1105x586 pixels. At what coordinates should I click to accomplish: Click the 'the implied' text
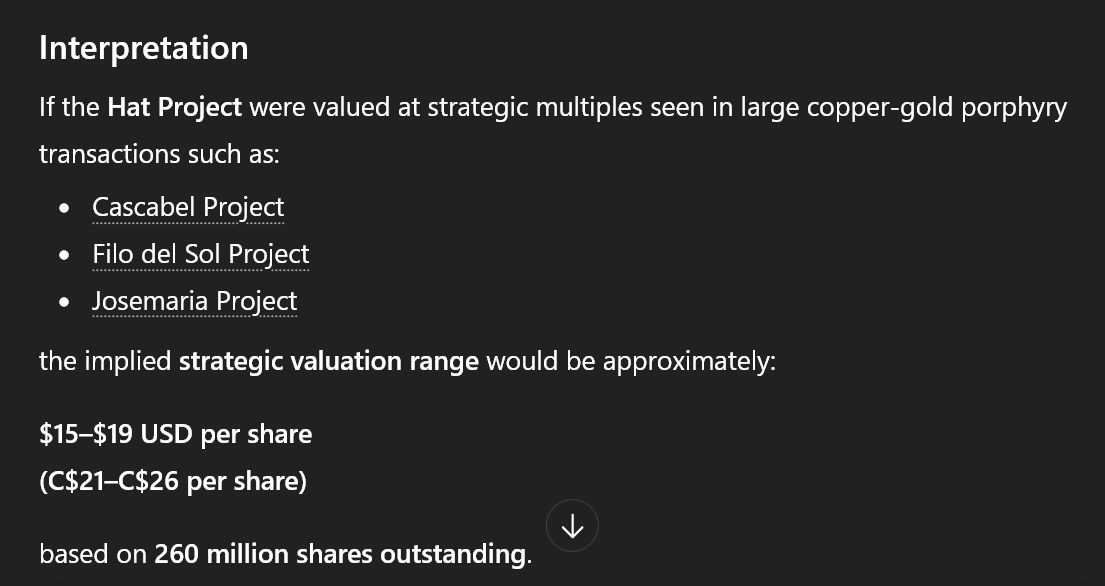pos(105,361)
